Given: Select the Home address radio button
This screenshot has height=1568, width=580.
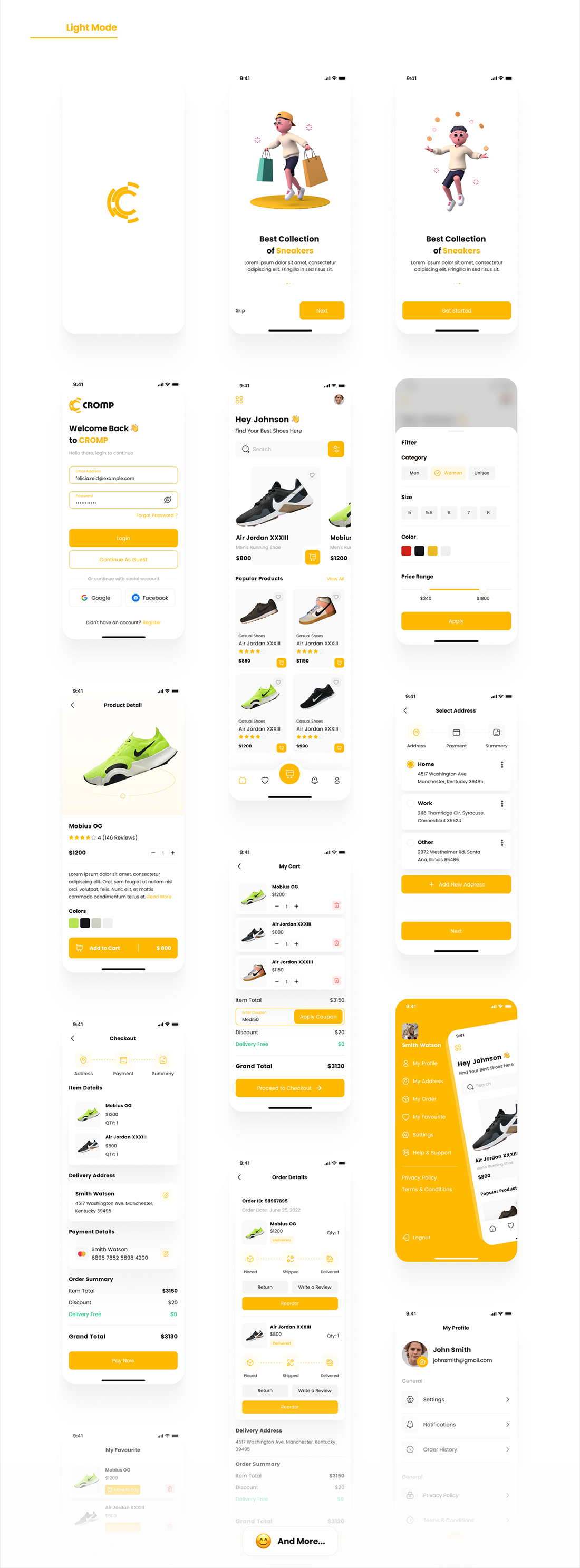Looking at the screenshot, I should click(410, 764).
